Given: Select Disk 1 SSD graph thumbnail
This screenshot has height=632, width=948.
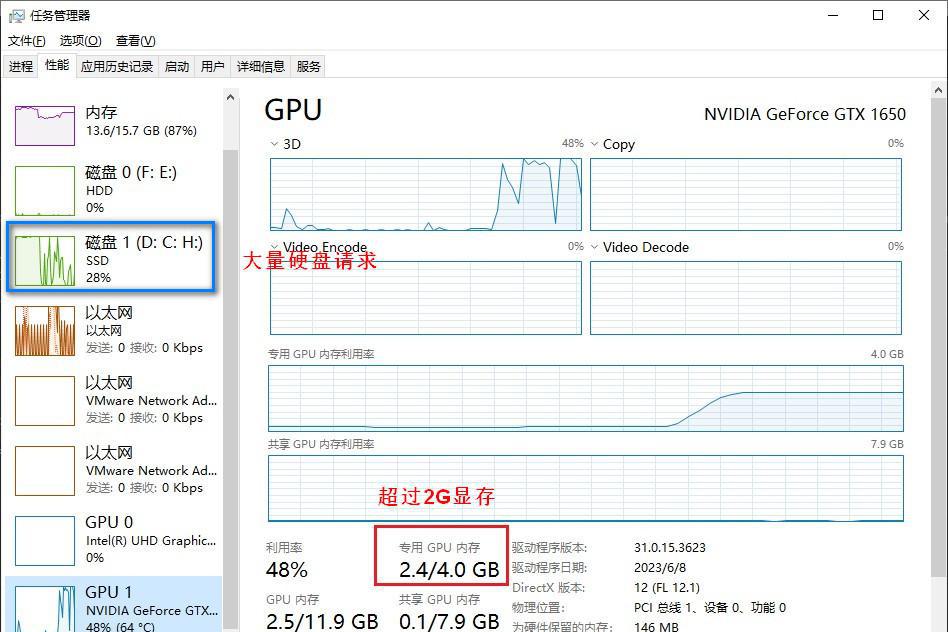Looking at the screenshot, I should coord(45,260).
